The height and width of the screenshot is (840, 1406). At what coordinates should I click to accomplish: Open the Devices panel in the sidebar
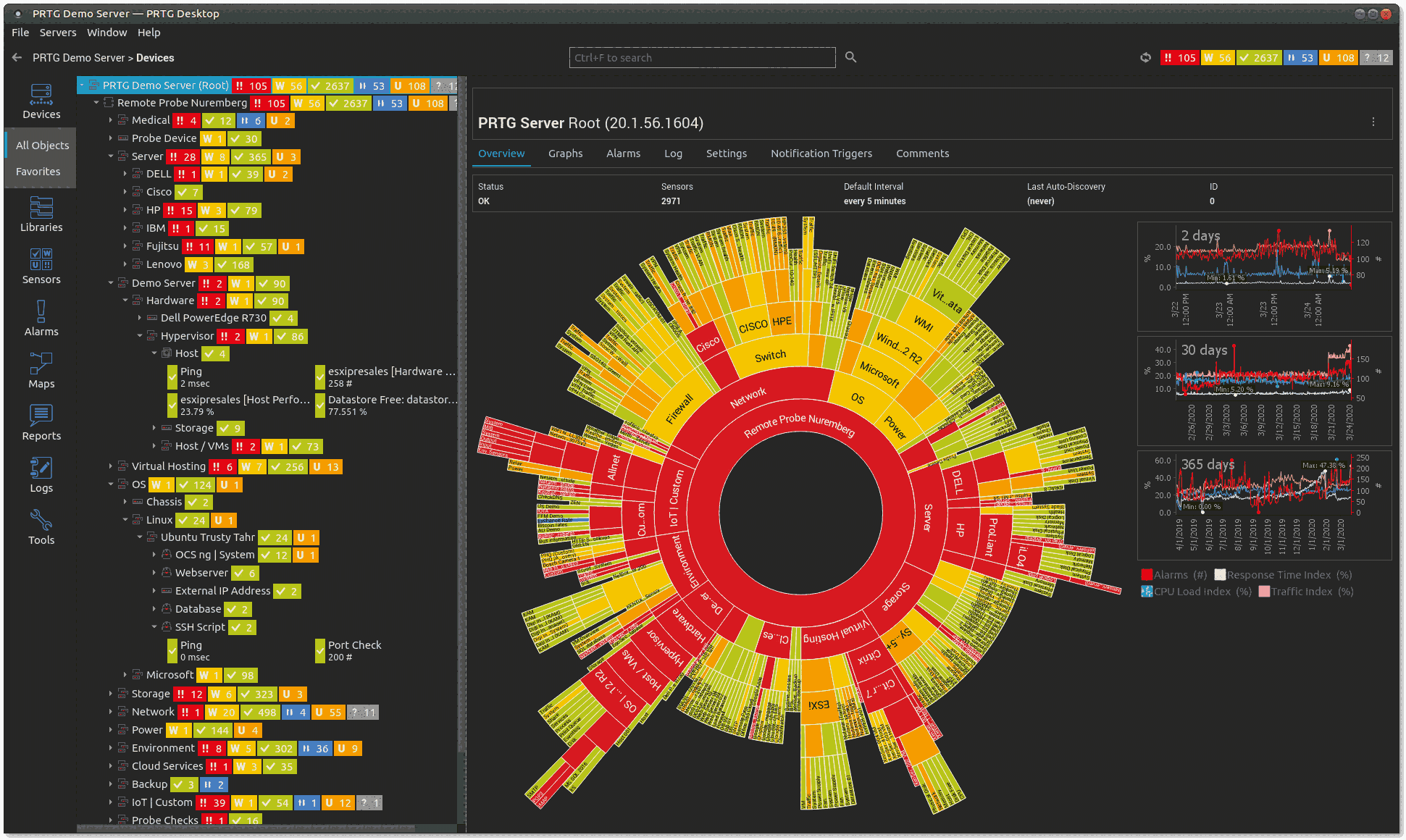(x=41, y=100)
